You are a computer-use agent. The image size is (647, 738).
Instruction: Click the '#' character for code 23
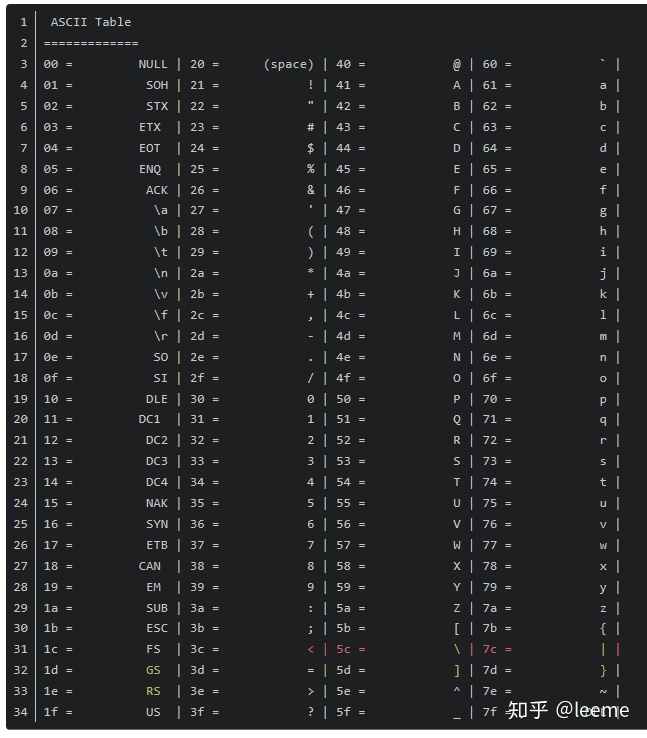tap(311, 127)
